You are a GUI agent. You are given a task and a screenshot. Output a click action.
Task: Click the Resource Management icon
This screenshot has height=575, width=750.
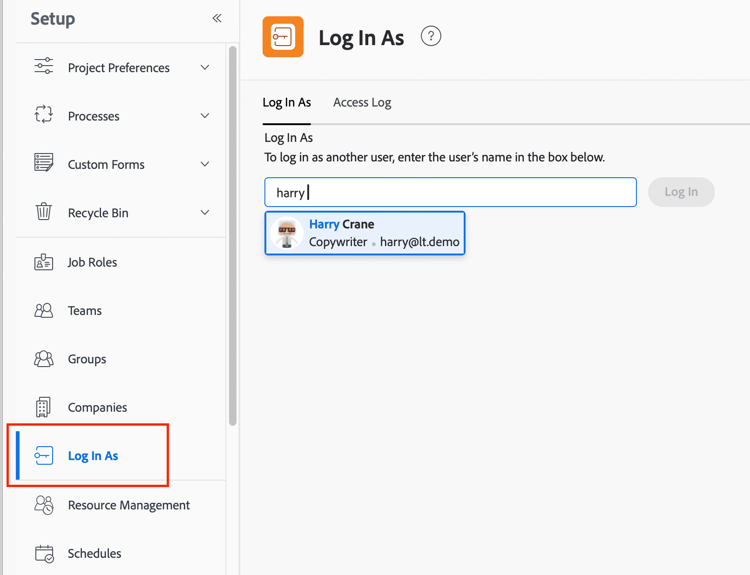pos(44,505)
